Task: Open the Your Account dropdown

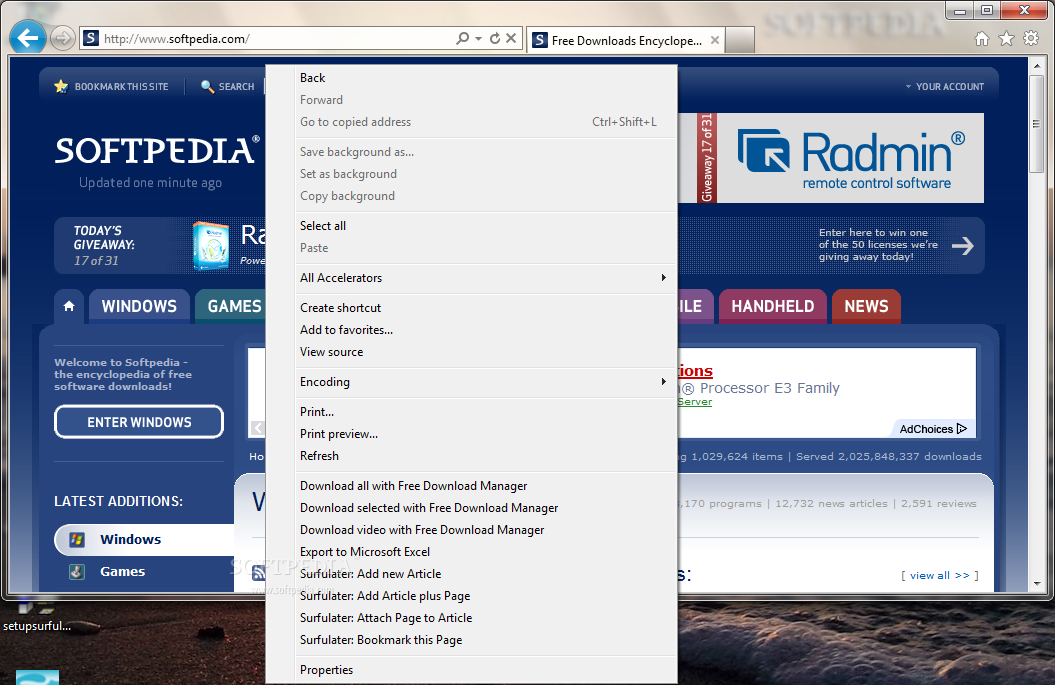Action: click(945, 87)
